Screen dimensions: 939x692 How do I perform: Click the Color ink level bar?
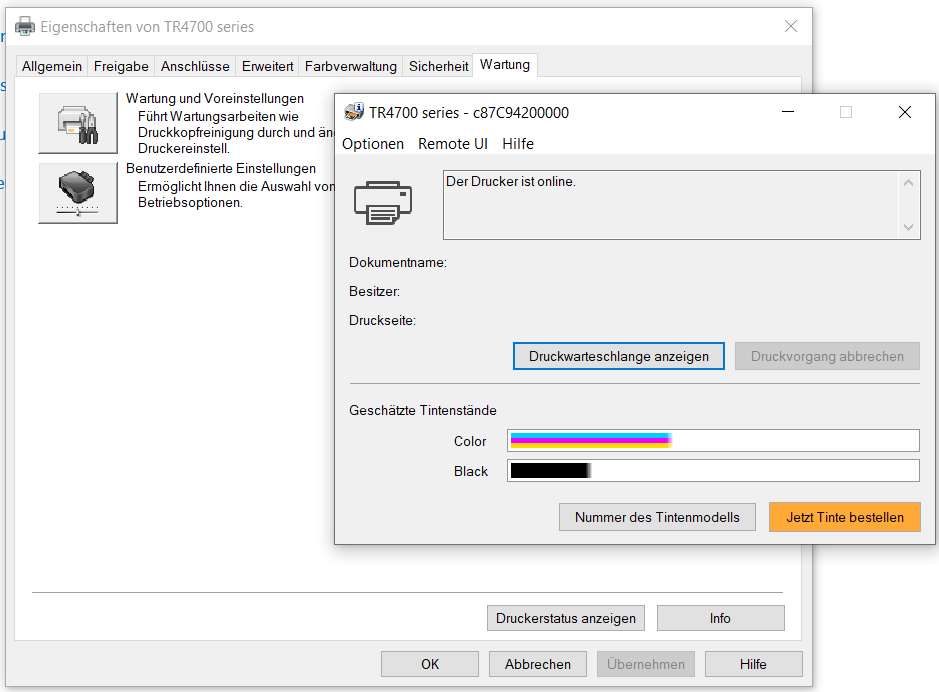(x=713, y=441)
